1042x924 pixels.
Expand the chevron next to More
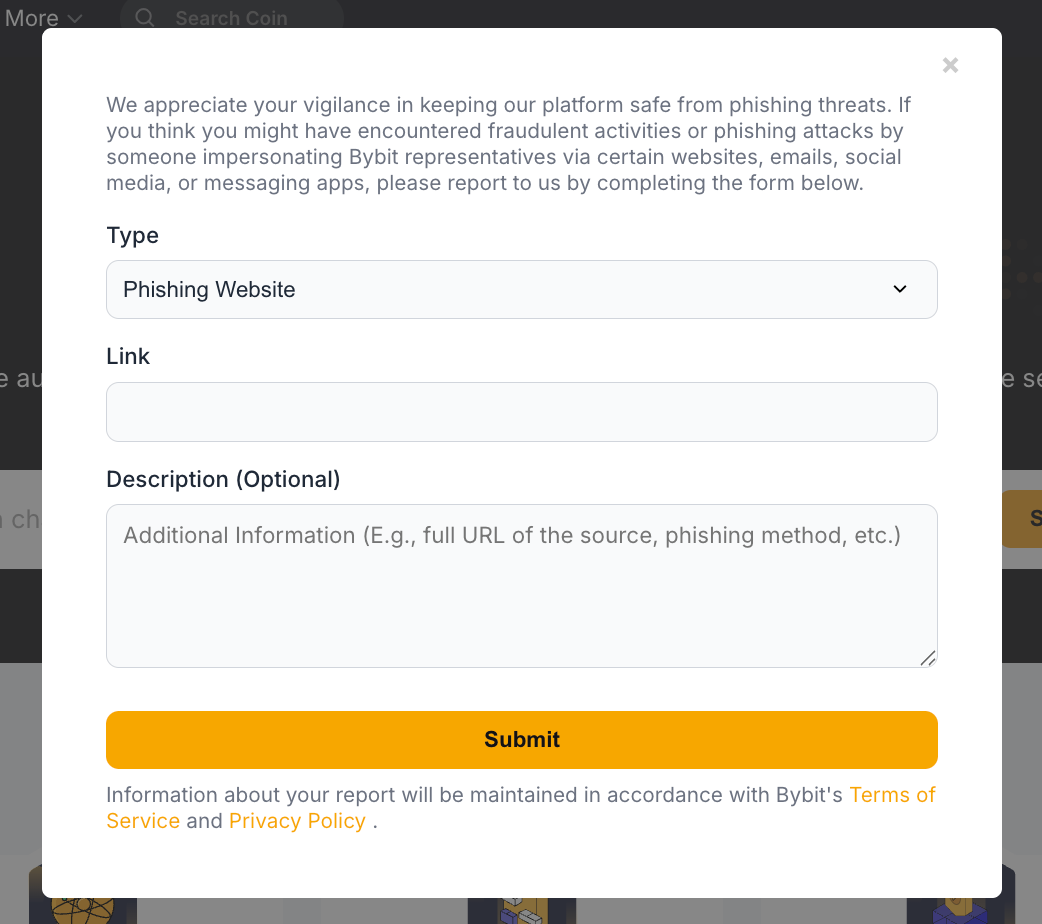point(75,18)
